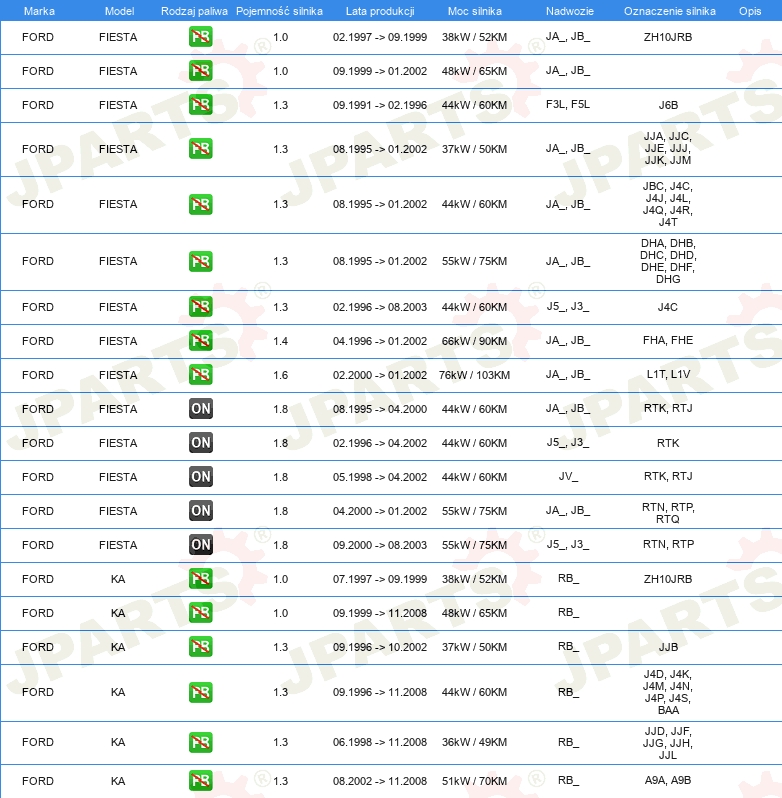Click ON diesel icon in 08.1995 -> 04.2000 row
This screenshot has width=782, height=798.
point(200,409)
